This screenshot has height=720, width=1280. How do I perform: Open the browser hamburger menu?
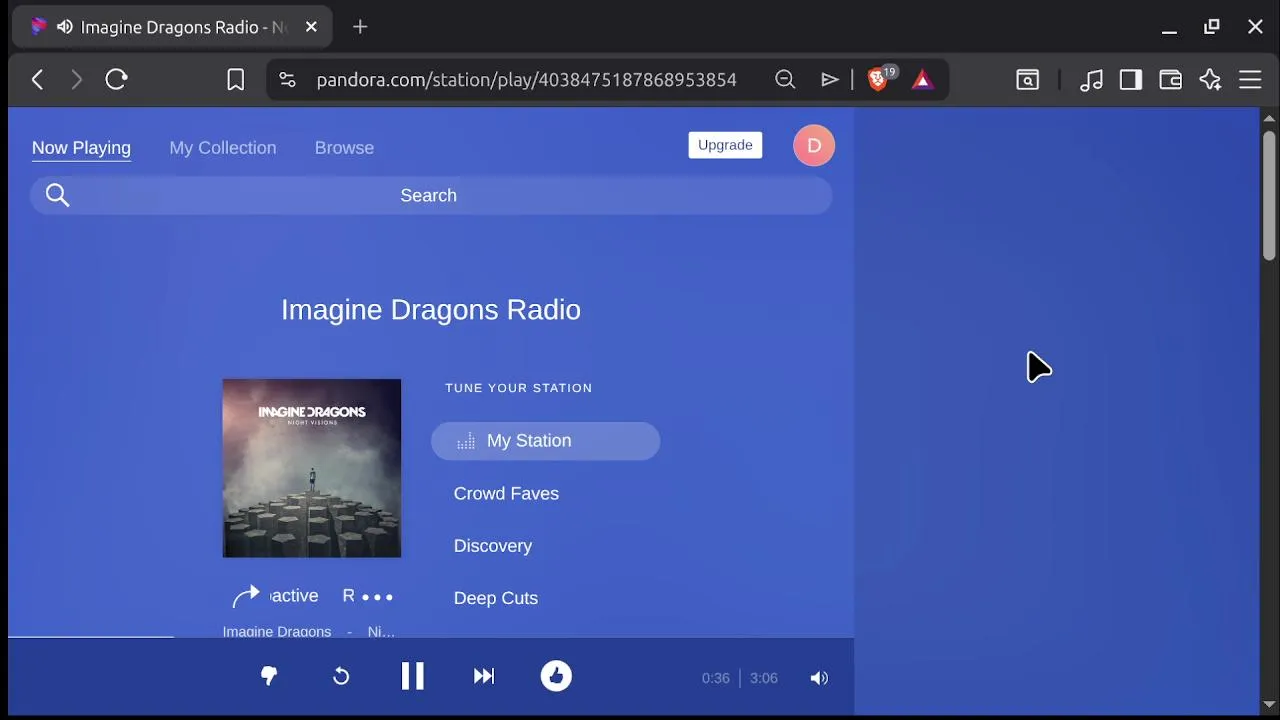click(1250, 80)
